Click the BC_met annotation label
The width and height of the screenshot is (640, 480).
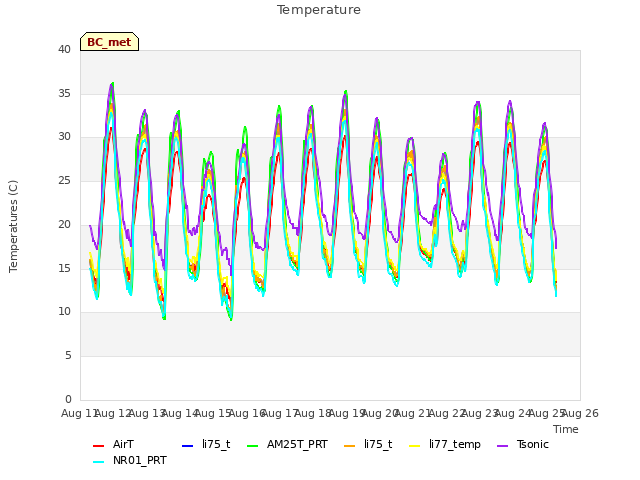[109, 42]
